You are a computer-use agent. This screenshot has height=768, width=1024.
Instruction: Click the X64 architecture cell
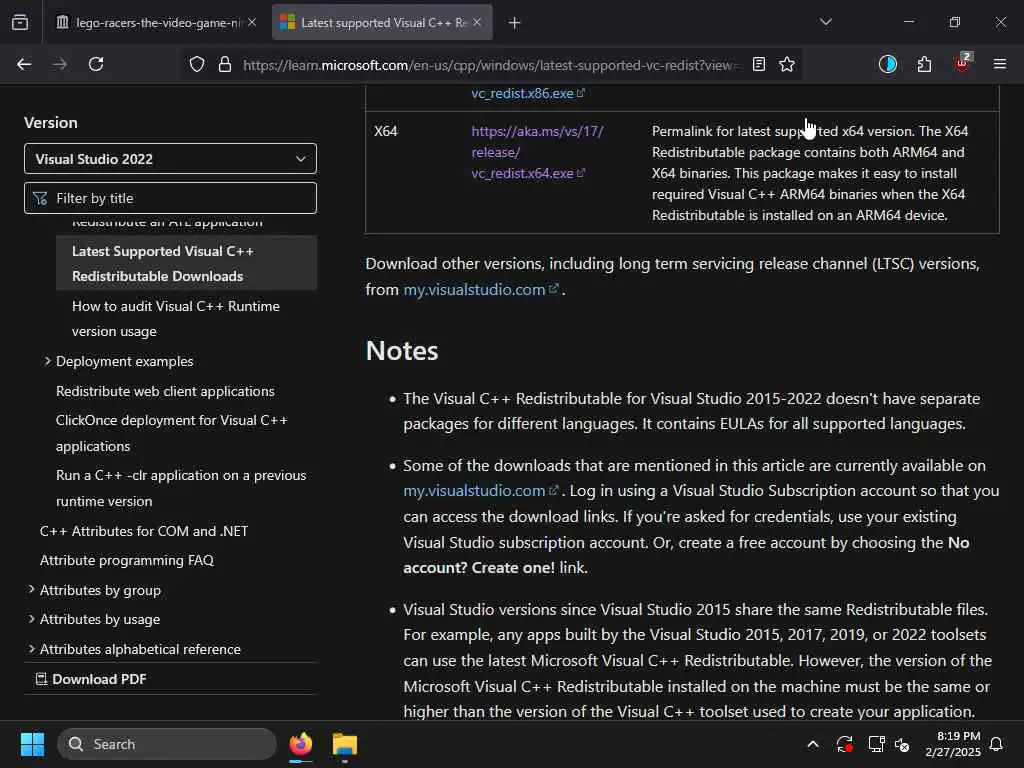[386, 131]
